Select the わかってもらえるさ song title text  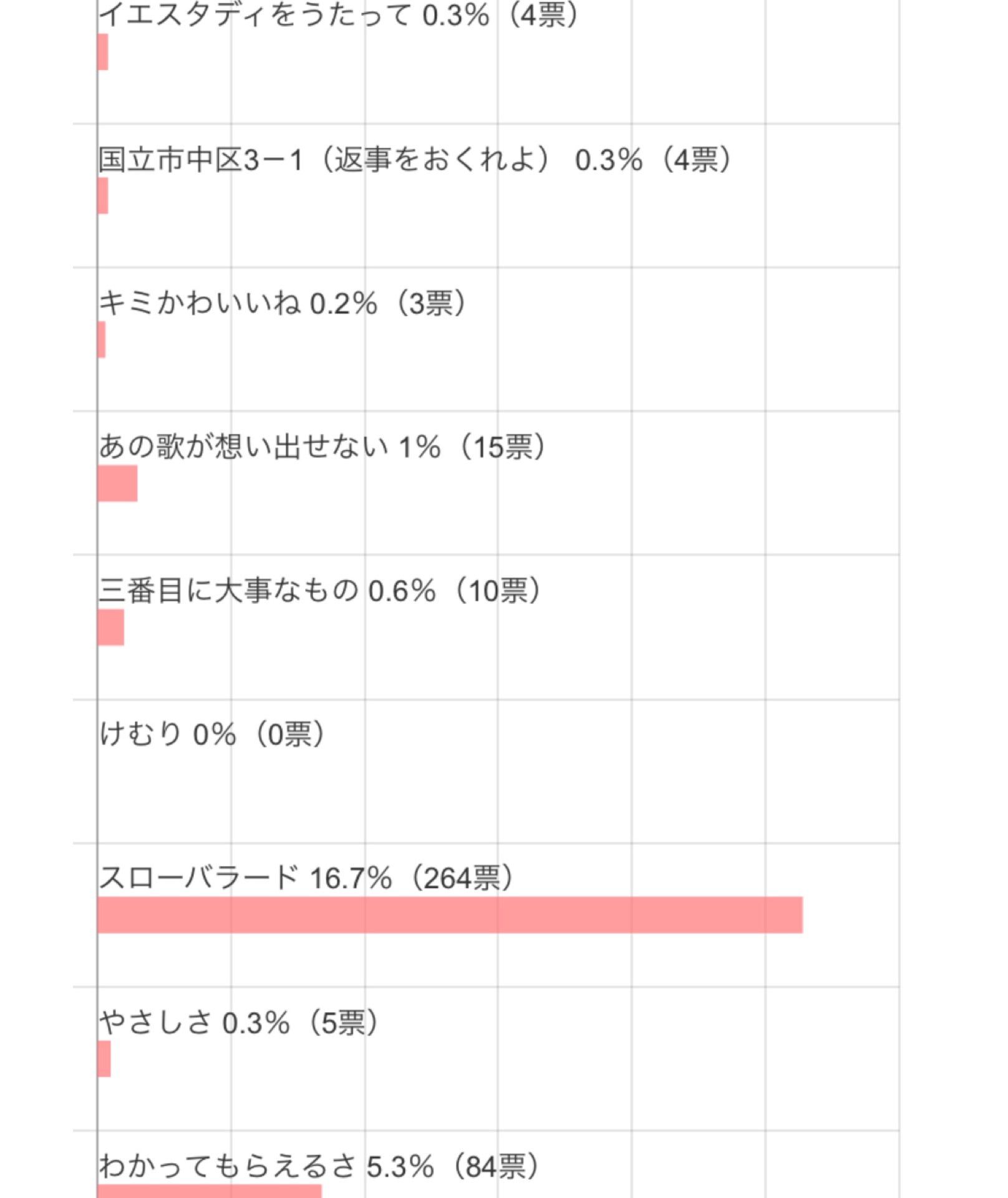coord(228,1166)
